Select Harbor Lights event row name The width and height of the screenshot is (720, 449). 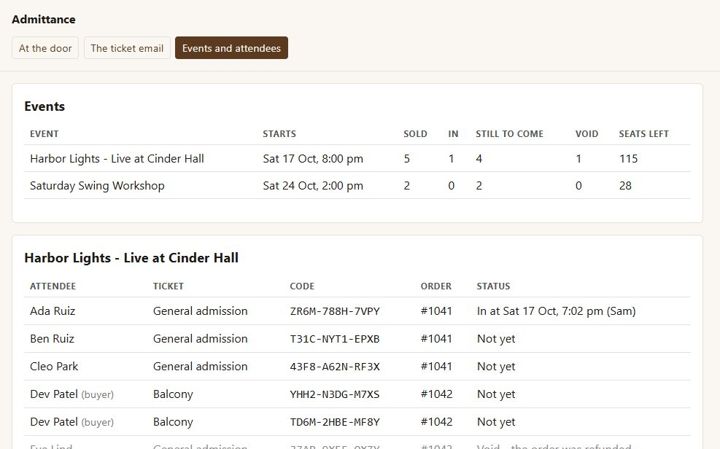coord(117,159)
